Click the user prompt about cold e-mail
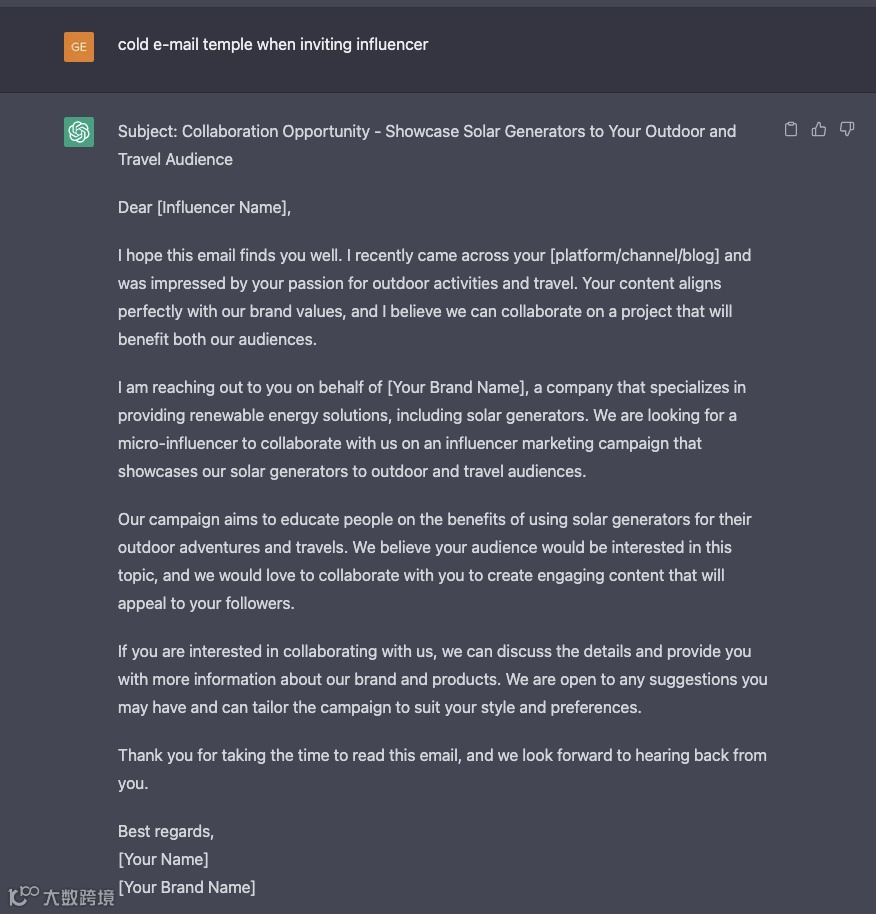Screen dimensions: 876x914 pos(273,44)
